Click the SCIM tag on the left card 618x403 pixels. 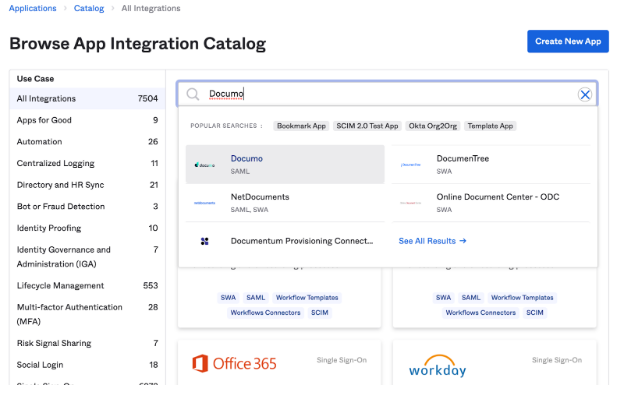(x=320, y=313)
